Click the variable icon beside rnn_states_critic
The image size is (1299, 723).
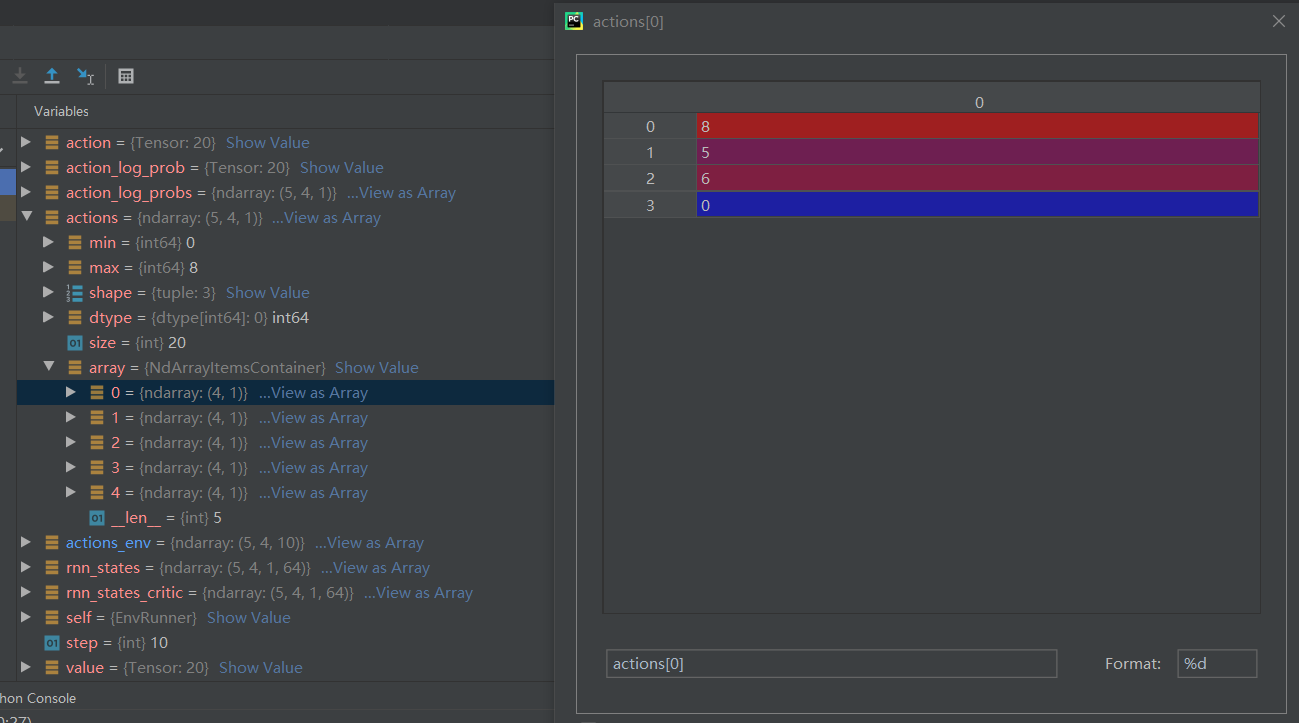pos(52,592)
